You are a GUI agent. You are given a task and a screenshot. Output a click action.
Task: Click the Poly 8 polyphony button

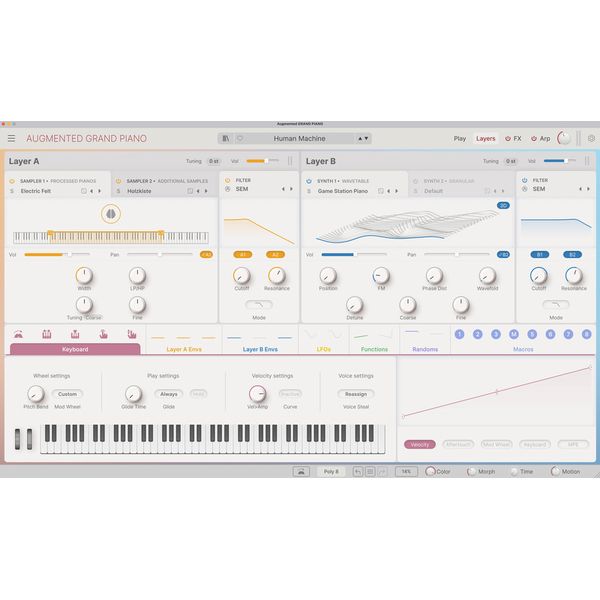[331, 472]
